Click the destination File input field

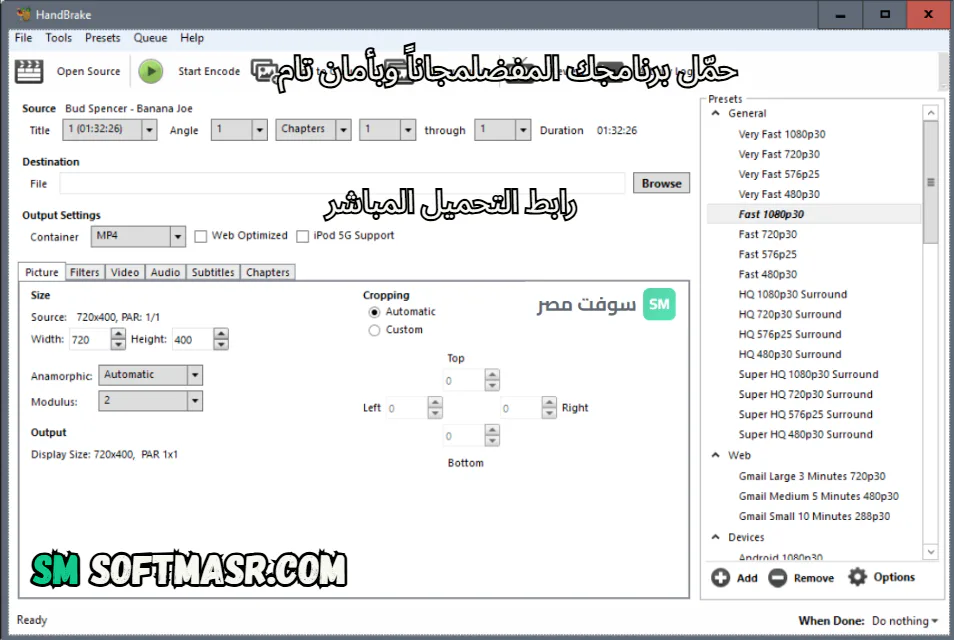tap(342, 183)
